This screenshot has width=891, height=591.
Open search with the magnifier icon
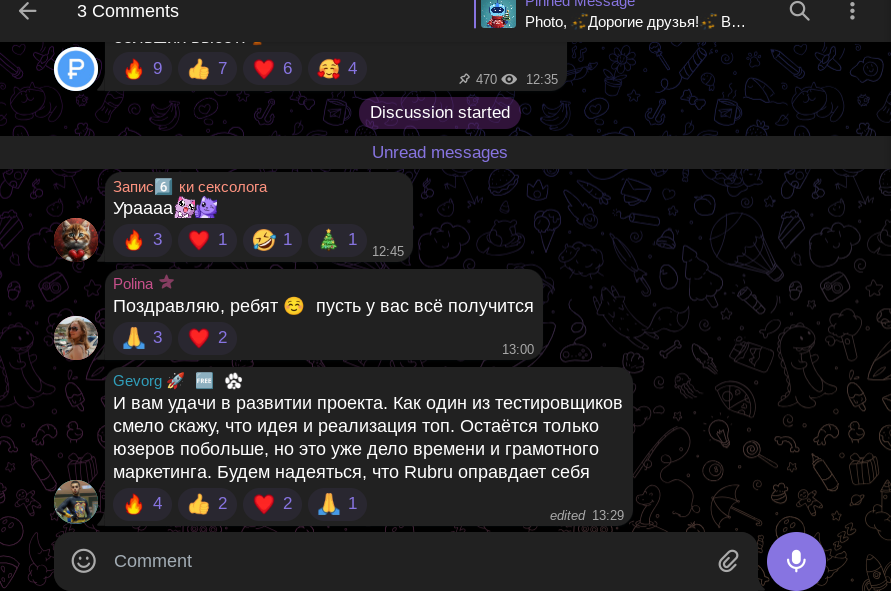click(799, 11)
